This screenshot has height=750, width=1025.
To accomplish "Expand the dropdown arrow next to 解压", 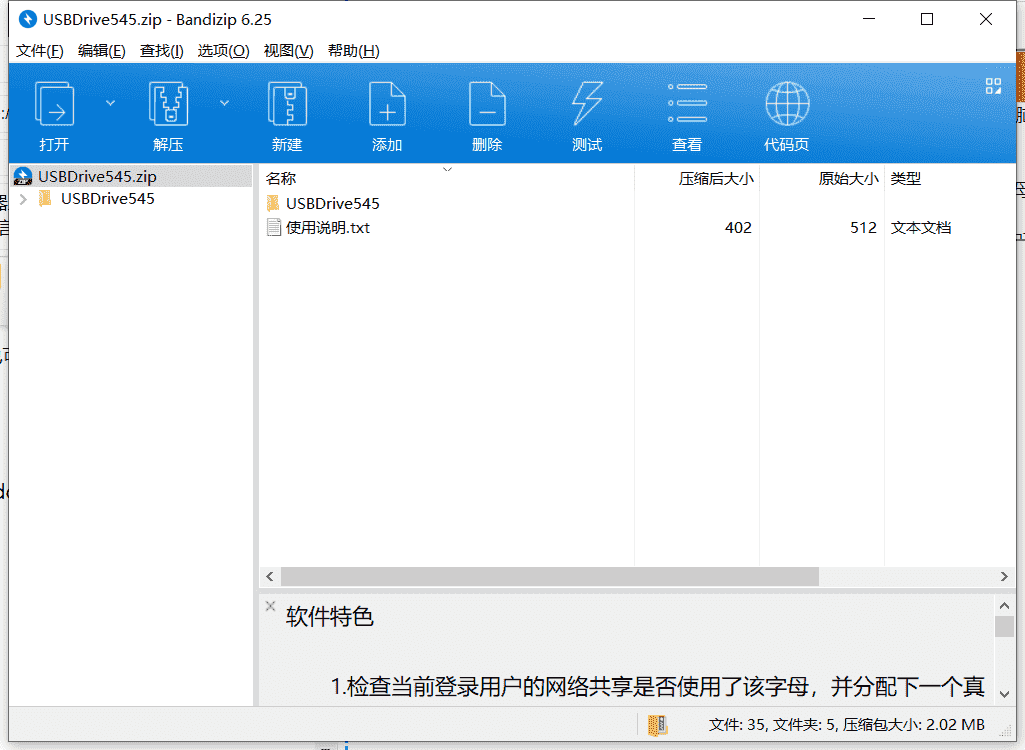I will click(224, 103).
